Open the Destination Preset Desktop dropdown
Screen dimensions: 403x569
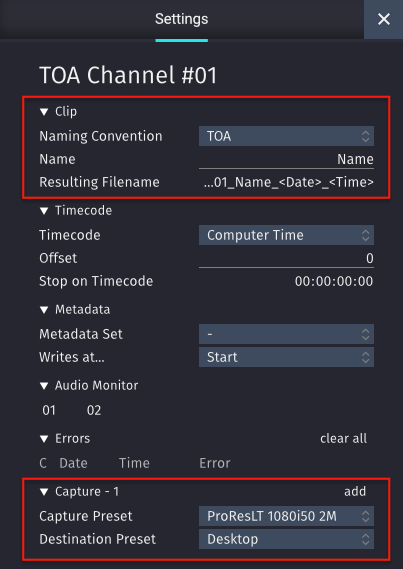tap(286, 539)
